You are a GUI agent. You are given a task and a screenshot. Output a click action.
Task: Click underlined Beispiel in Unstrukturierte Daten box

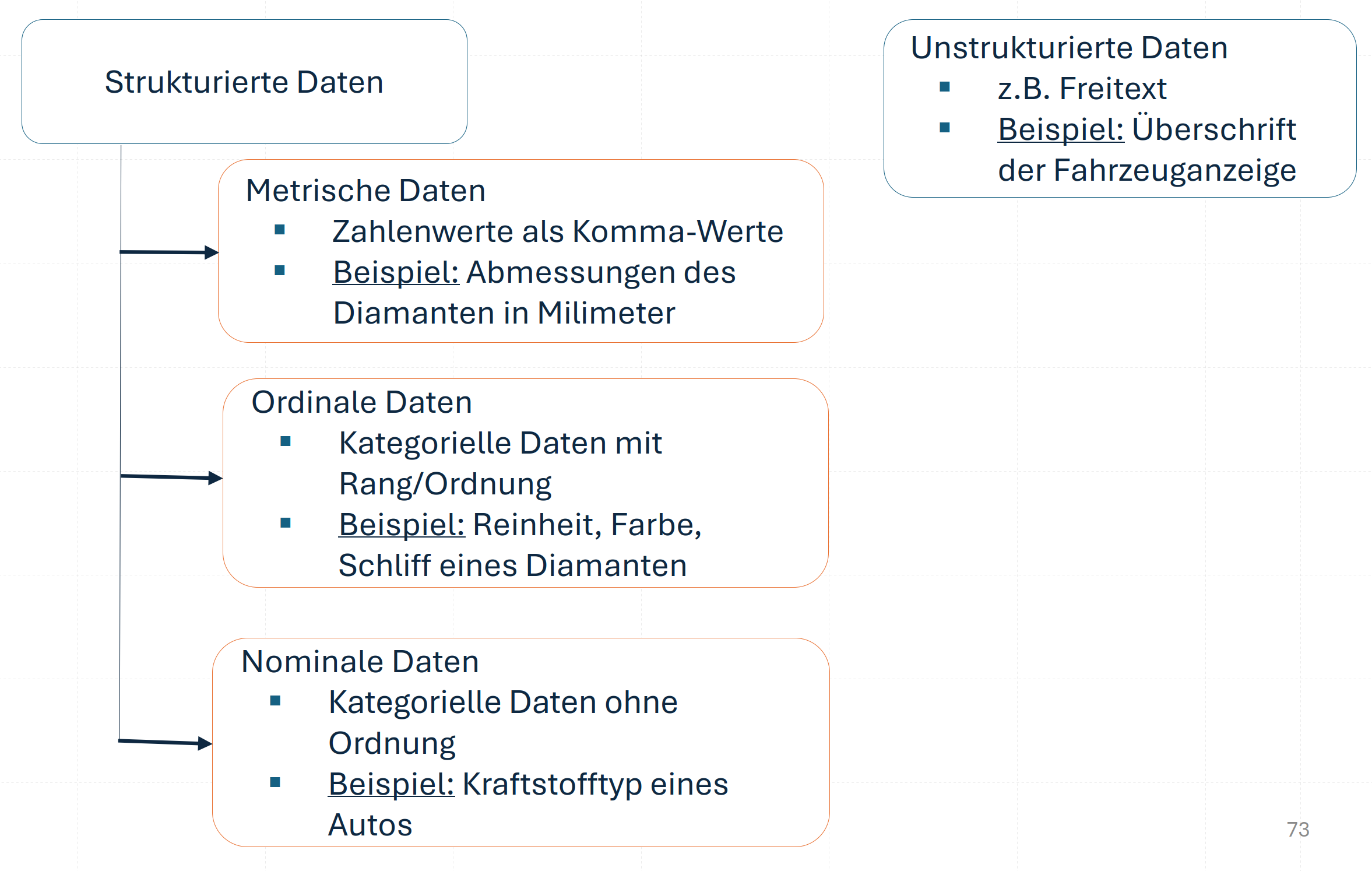coord(1061,130)
